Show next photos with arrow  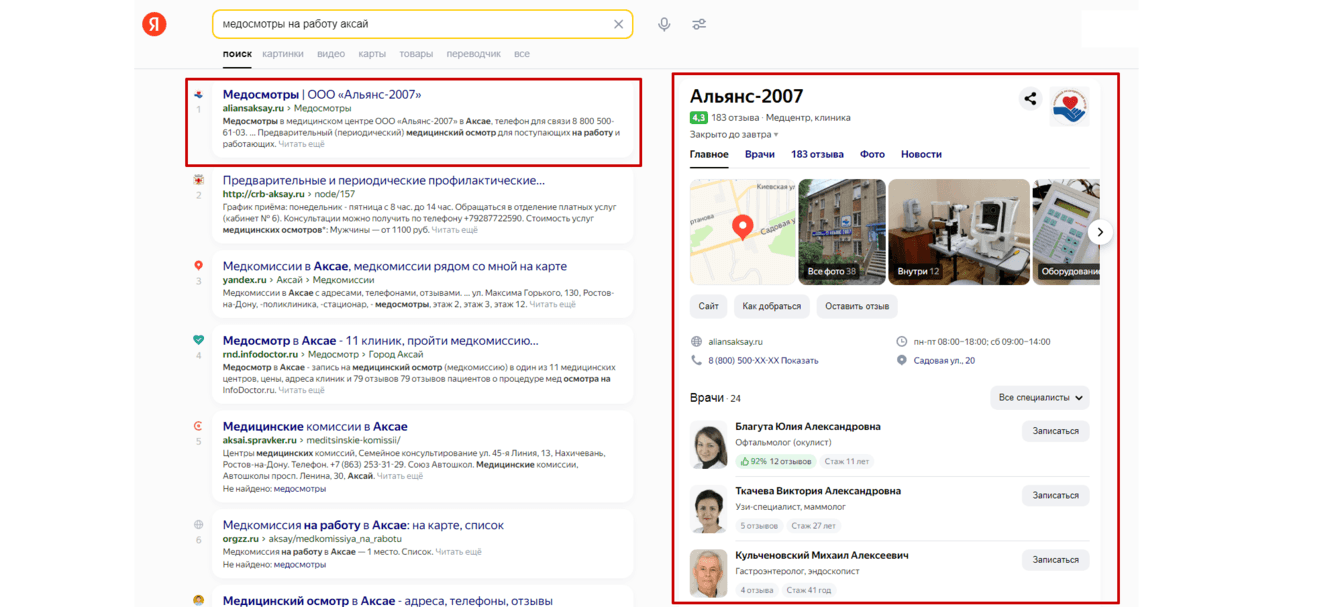click(1100, 232)
